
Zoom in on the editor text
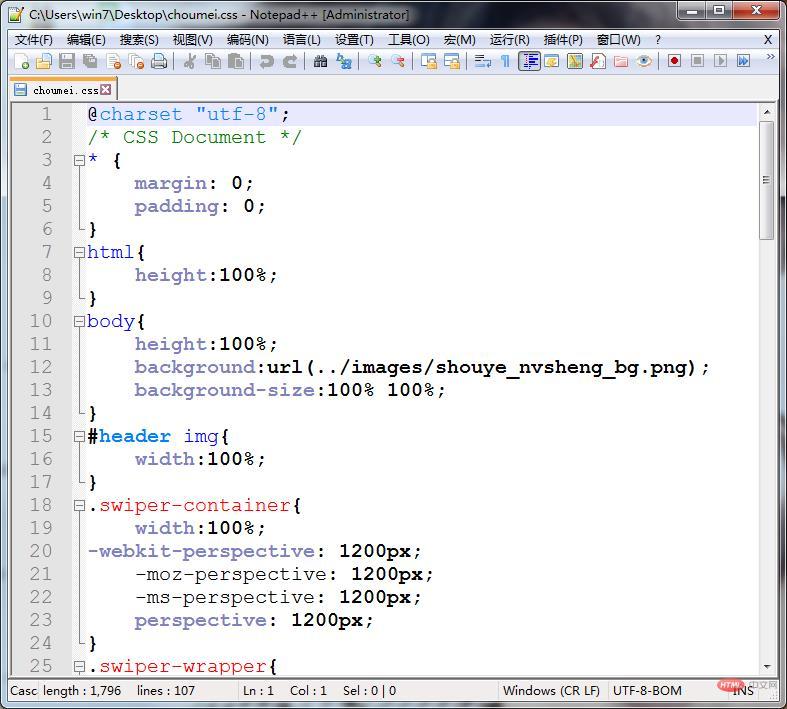pyautogui.click(x=374, y=61)
